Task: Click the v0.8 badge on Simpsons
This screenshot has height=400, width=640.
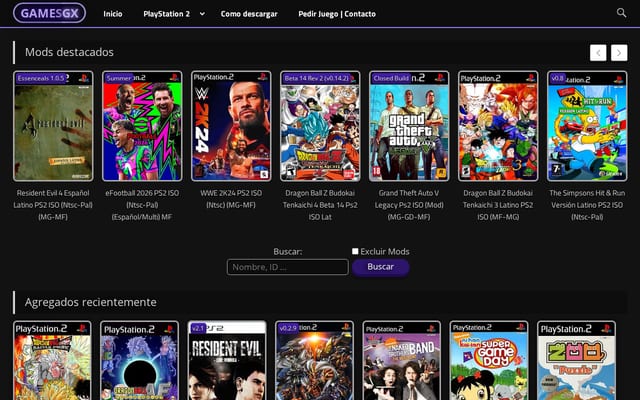Action: pos(558,78)
